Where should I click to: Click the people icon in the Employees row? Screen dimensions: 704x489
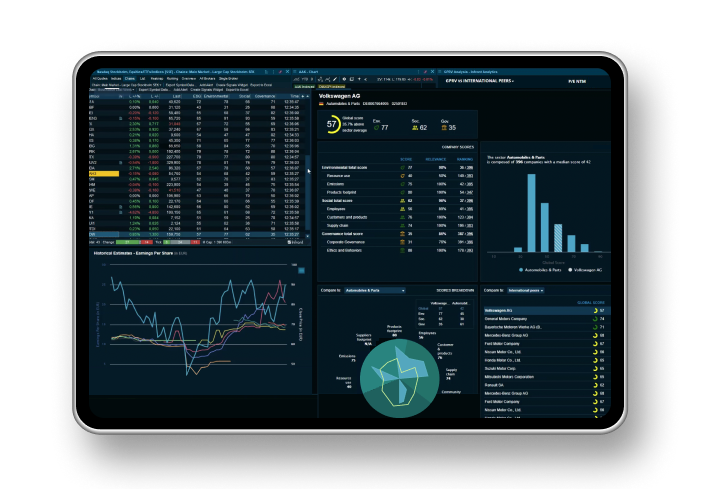[402, 209]
